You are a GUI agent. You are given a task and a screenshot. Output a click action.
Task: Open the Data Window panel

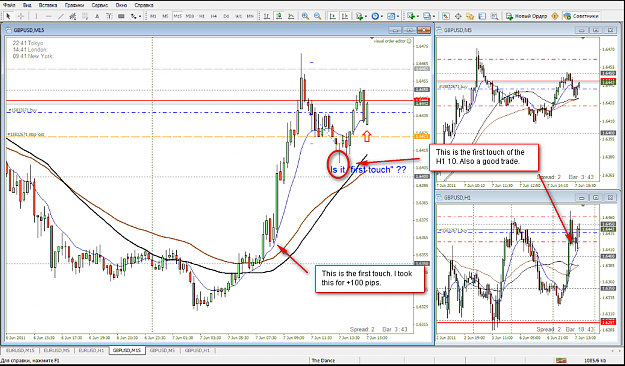coord(458,16)
